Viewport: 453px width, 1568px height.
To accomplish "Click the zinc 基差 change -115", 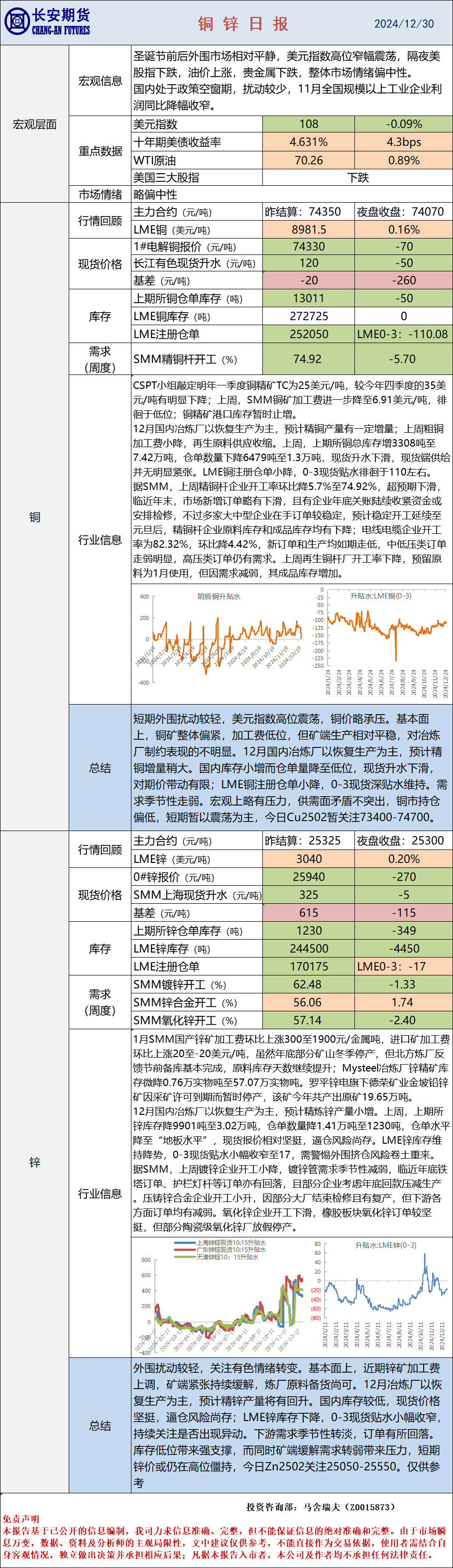I will pyautogui.click(x=404, y=912).
